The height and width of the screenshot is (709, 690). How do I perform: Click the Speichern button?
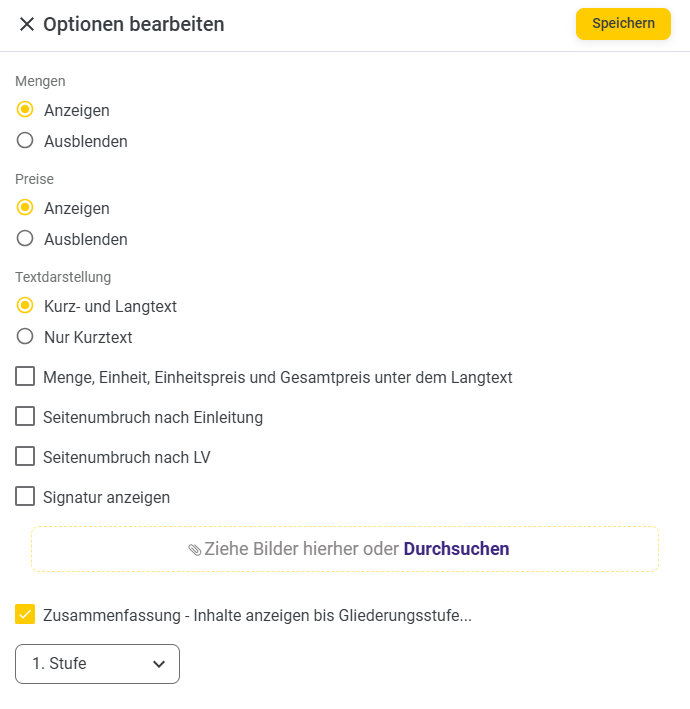click(x=623, y=24)
